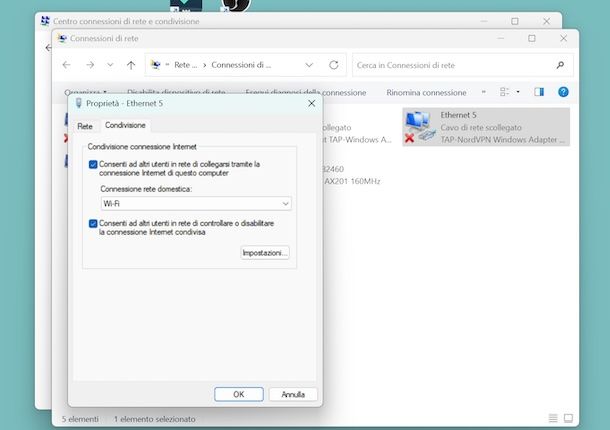The width and height of the screenshot is (610, 430).
Task: Minimize the Connessioni di rete window
Action: (501, 38)
